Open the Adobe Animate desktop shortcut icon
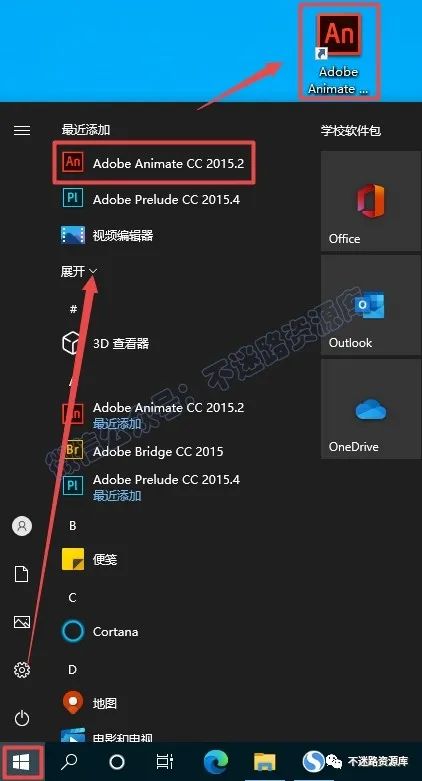 [339, 51]
